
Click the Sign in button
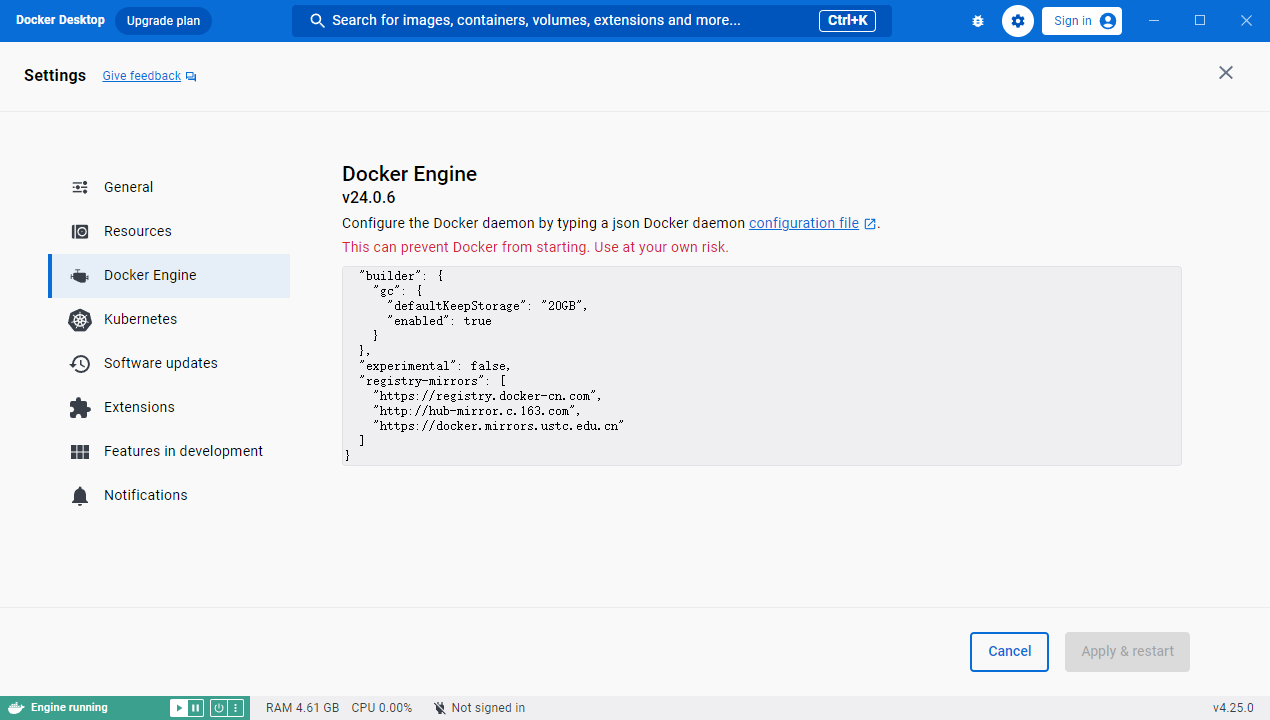click(x=1082, y=21)
